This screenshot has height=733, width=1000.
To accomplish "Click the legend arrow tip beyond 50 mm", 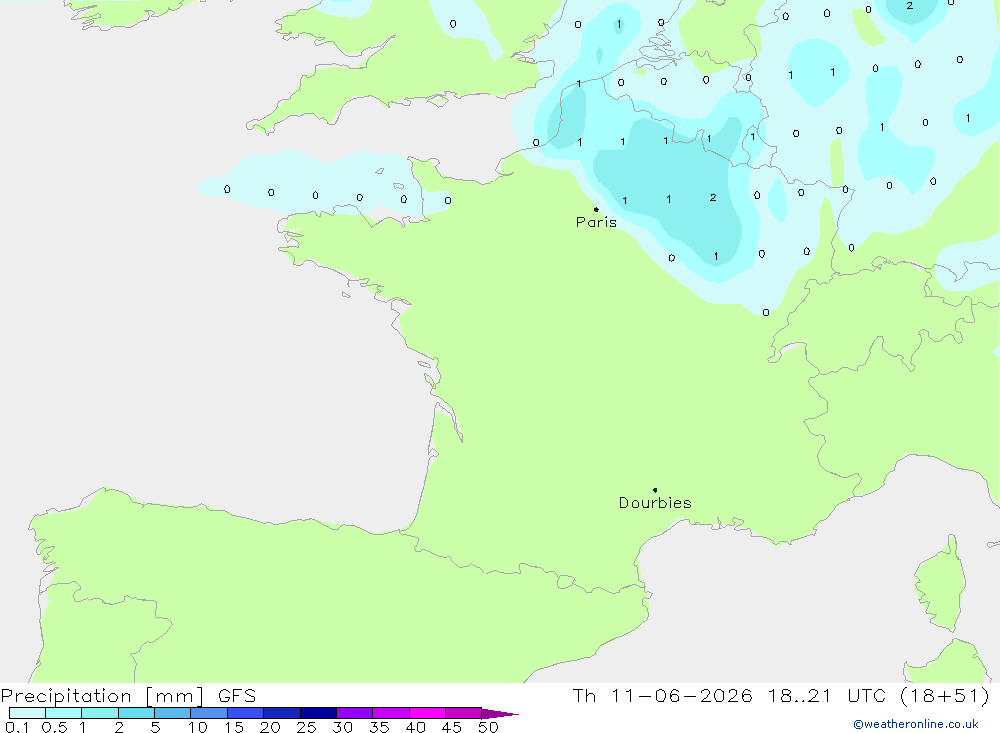I will click(501, 713).
